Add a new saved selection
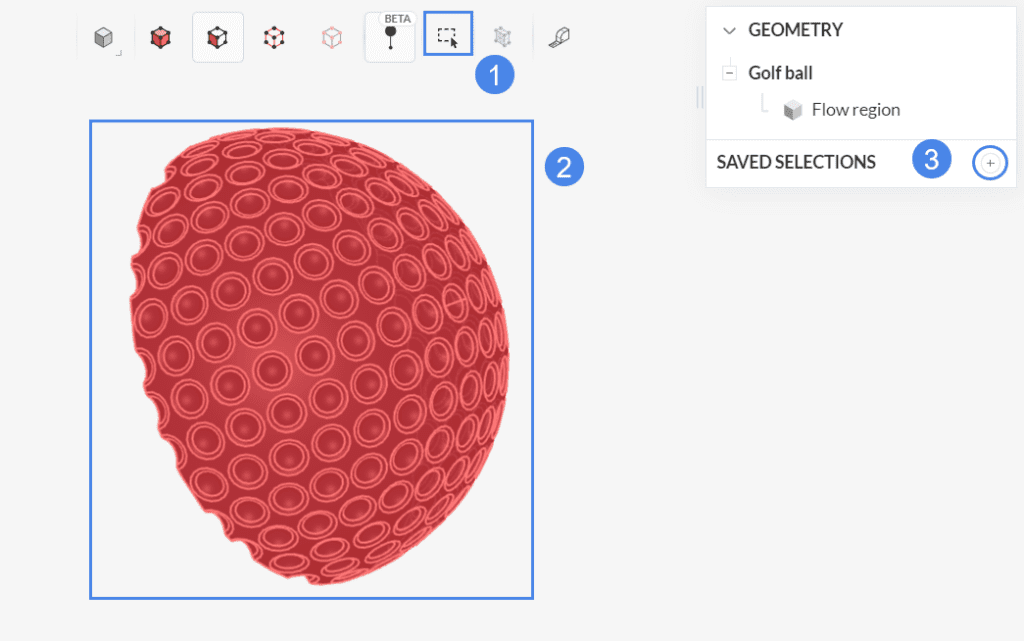The image size is (1024, 641). click(990, 162)
